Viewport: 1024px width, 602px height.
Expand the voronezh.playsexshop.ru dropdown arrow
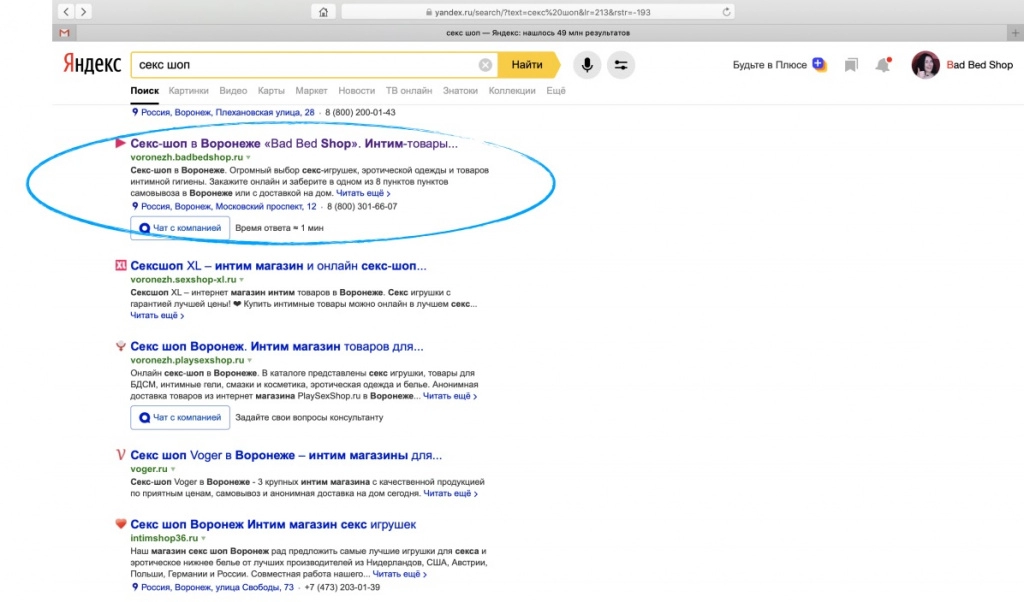[x=249, y=360]
